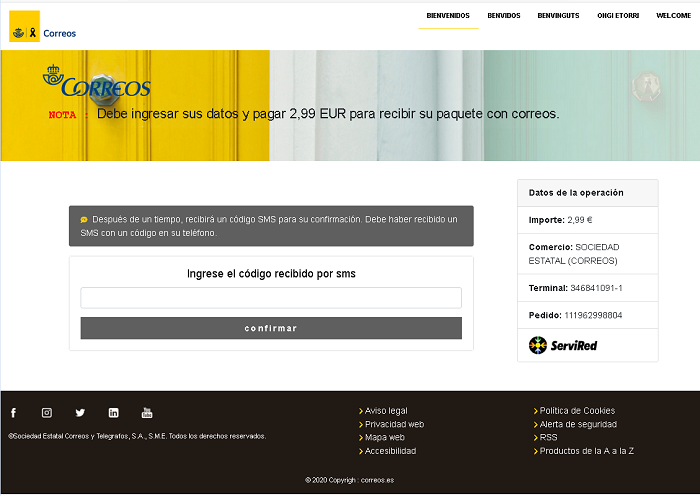The width and height of the screenshot is (700, 496).
Task: Open the Facebook icon in footer
Action: (13, 413)
